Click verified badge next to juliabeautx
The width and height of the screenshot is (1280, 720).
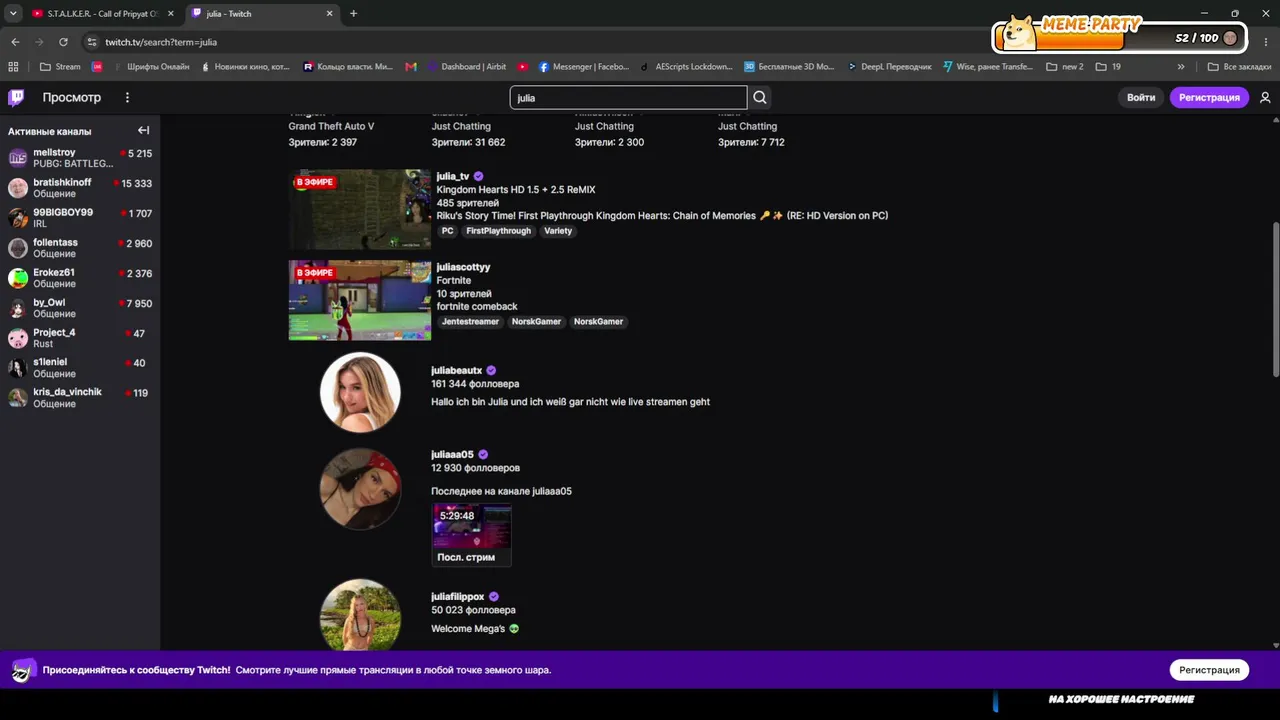(491, 371)
